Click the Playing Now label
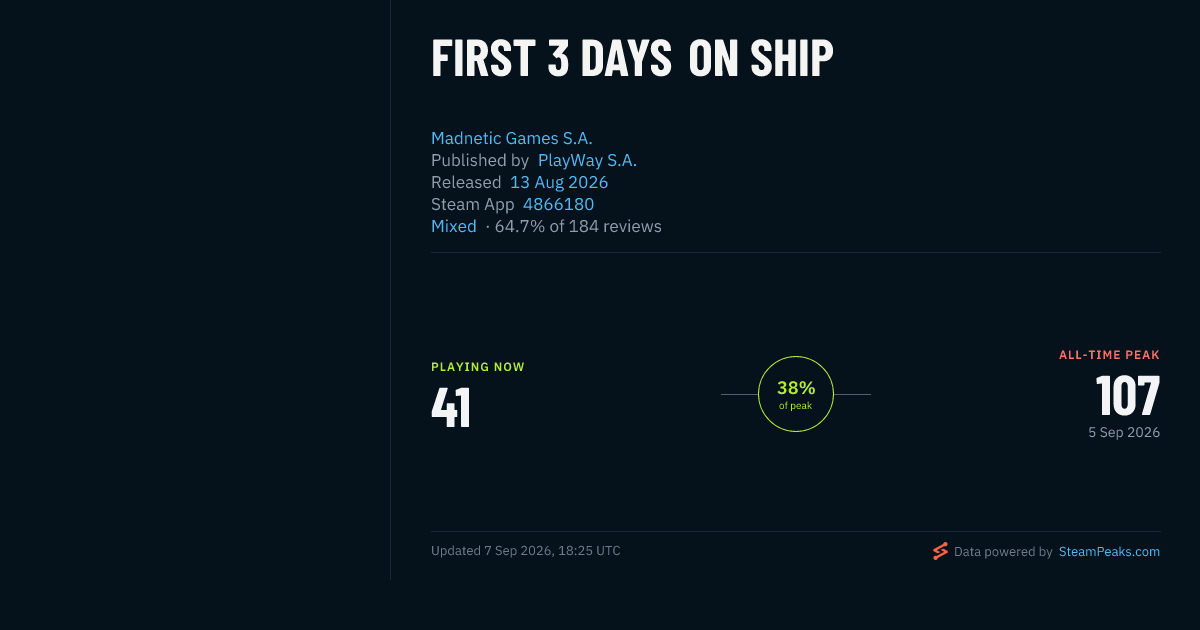 click(x=478, y=367)
